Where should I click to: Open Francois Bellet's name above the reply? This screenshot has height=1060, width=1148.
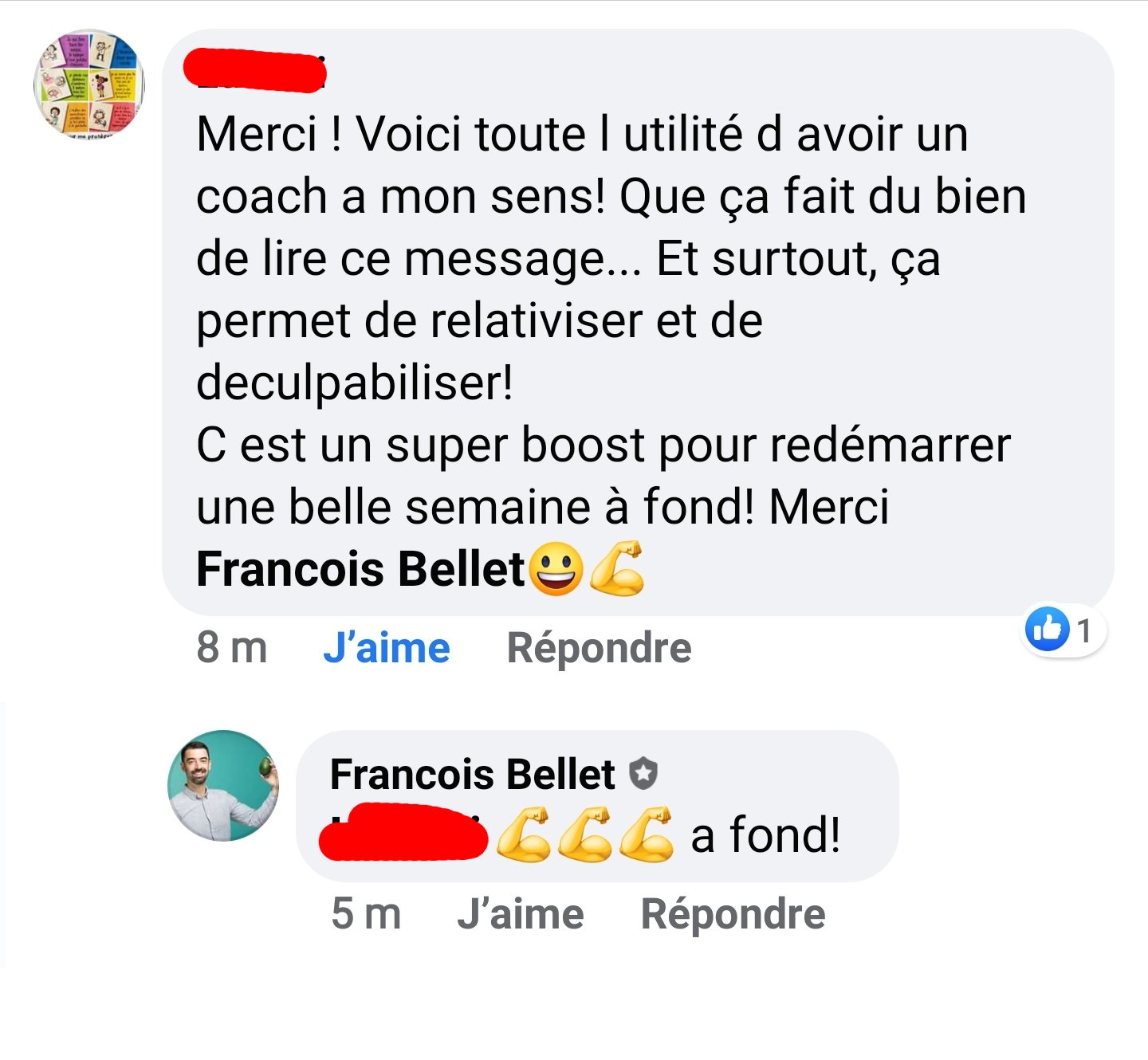pyautogui.click(x=472, y=774)
